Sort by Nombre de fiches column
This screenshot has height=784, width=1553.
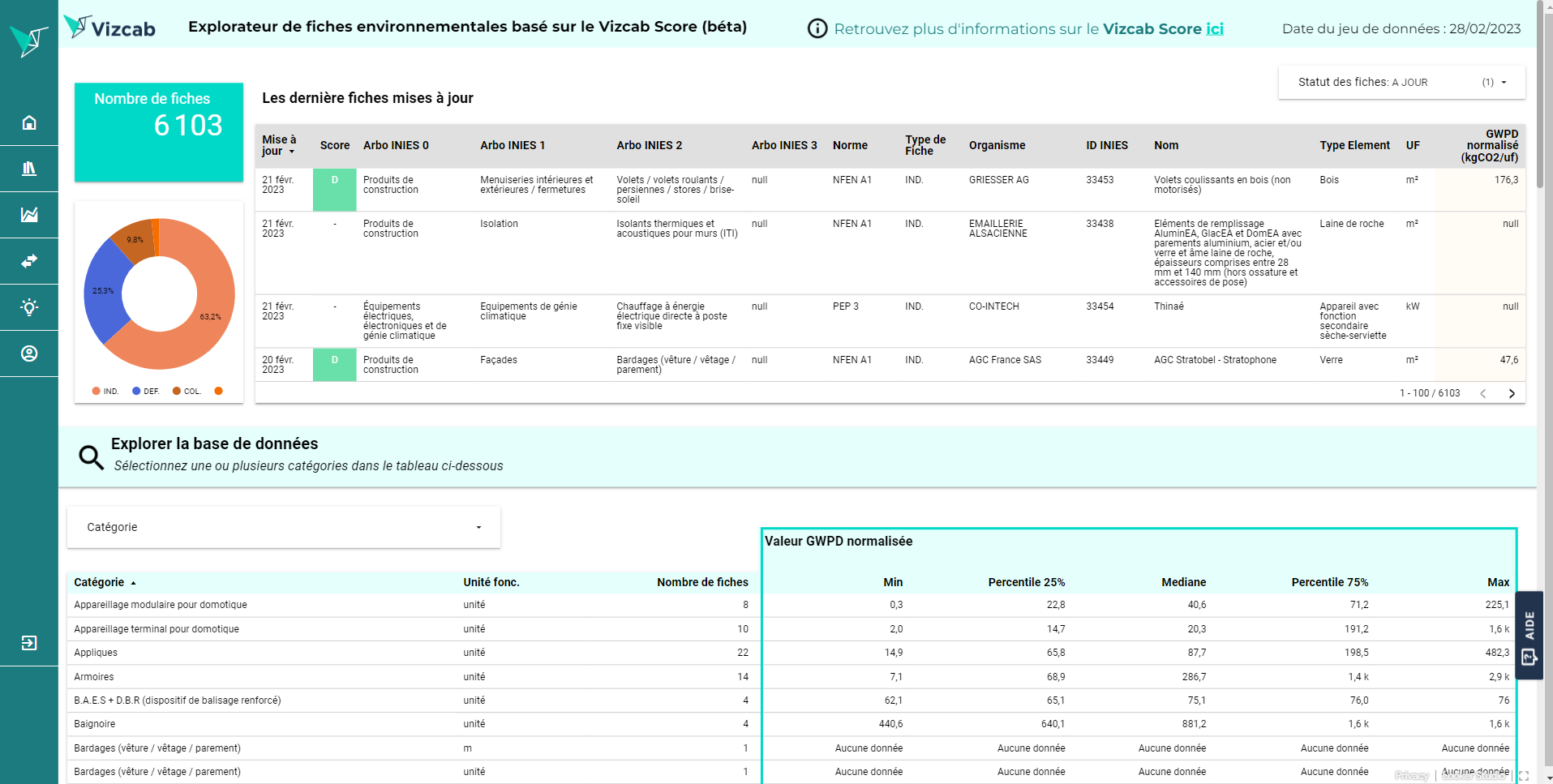(x=702, y=582)
